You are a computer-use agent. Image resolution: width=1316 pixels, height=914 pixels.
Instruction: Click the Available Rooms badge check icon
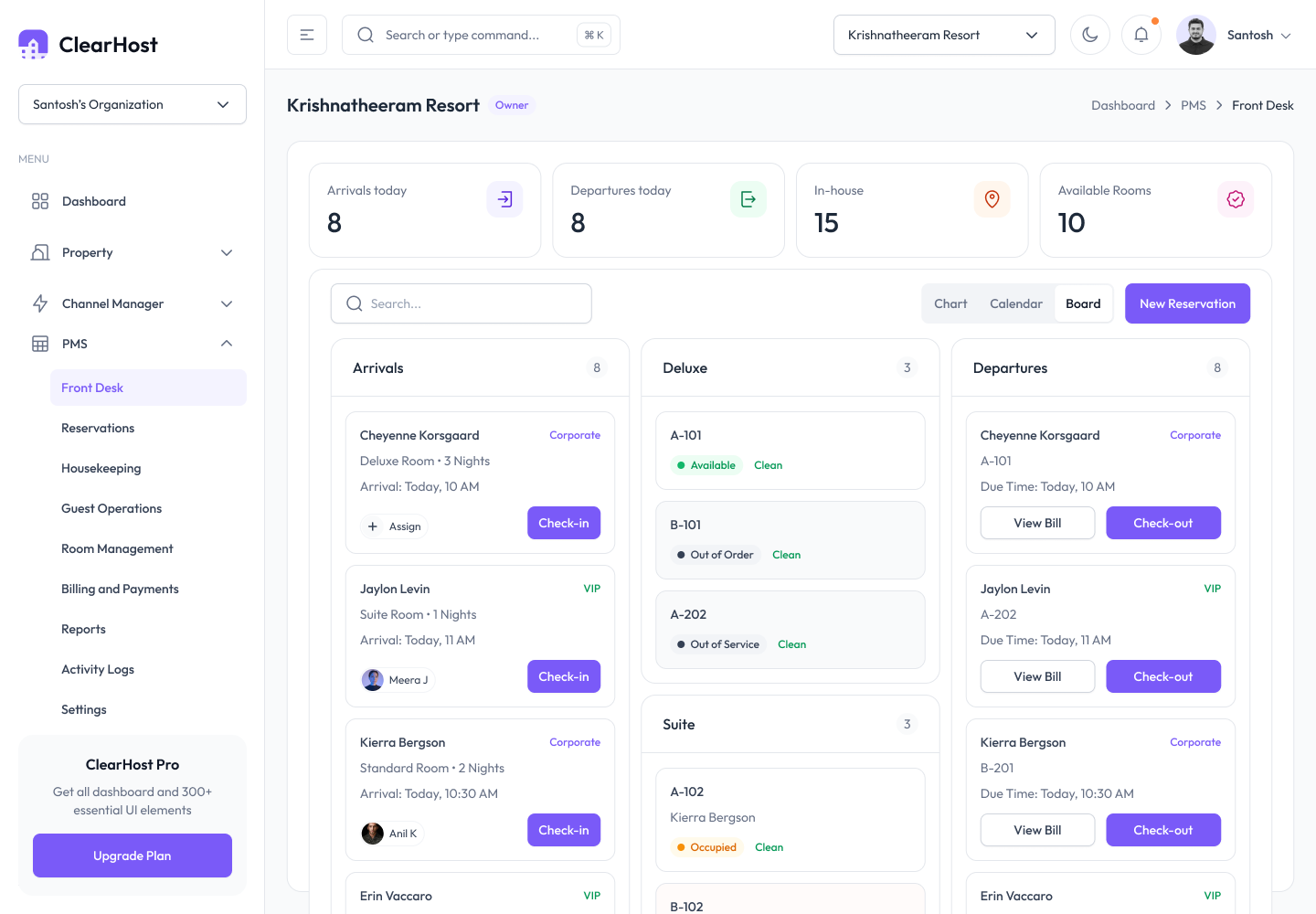(1236, 199)
